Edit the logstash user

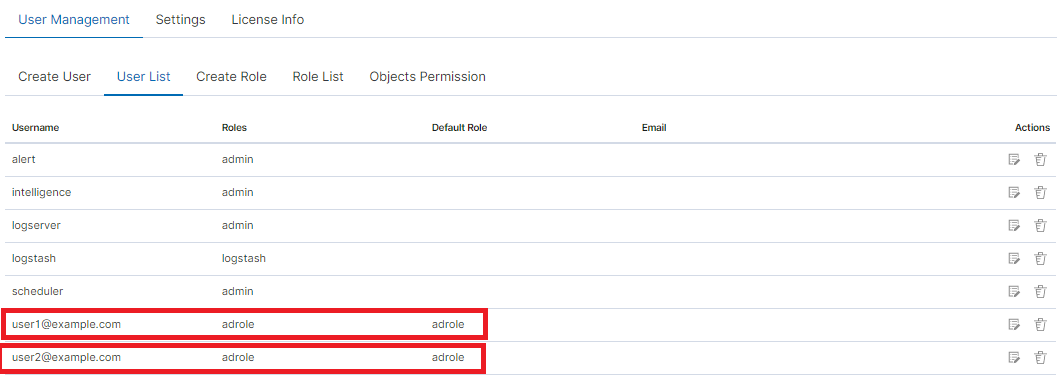click(1014, 258)
